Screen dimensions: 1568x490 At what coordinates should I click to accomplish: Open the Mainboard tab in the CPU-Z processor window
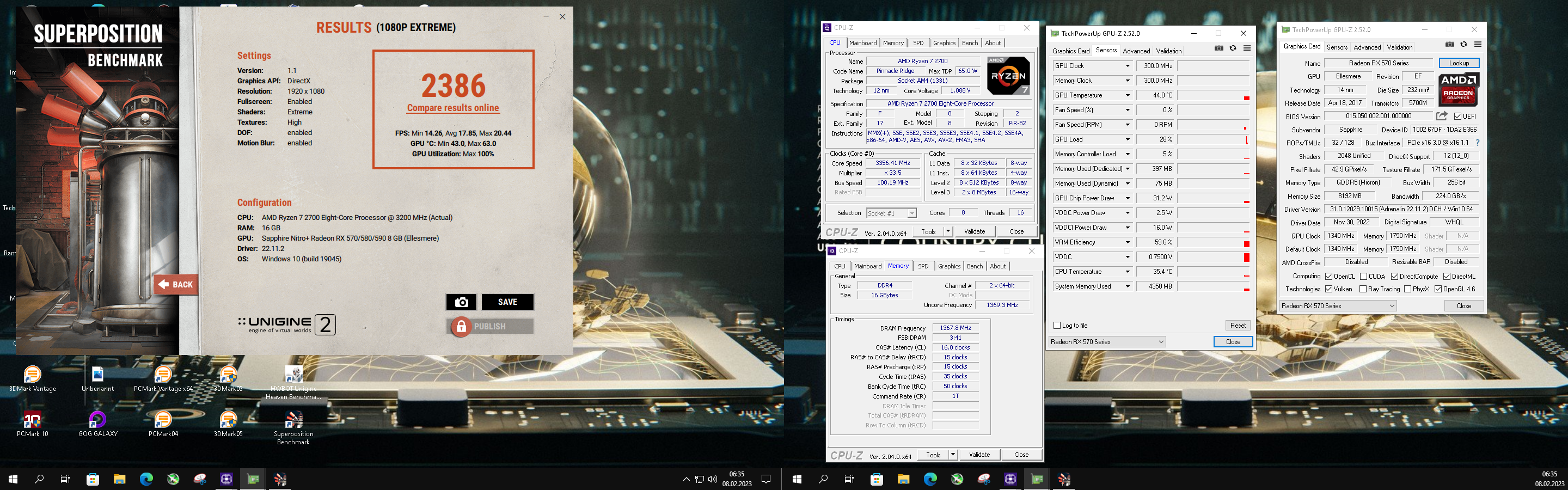coord(862,42)
